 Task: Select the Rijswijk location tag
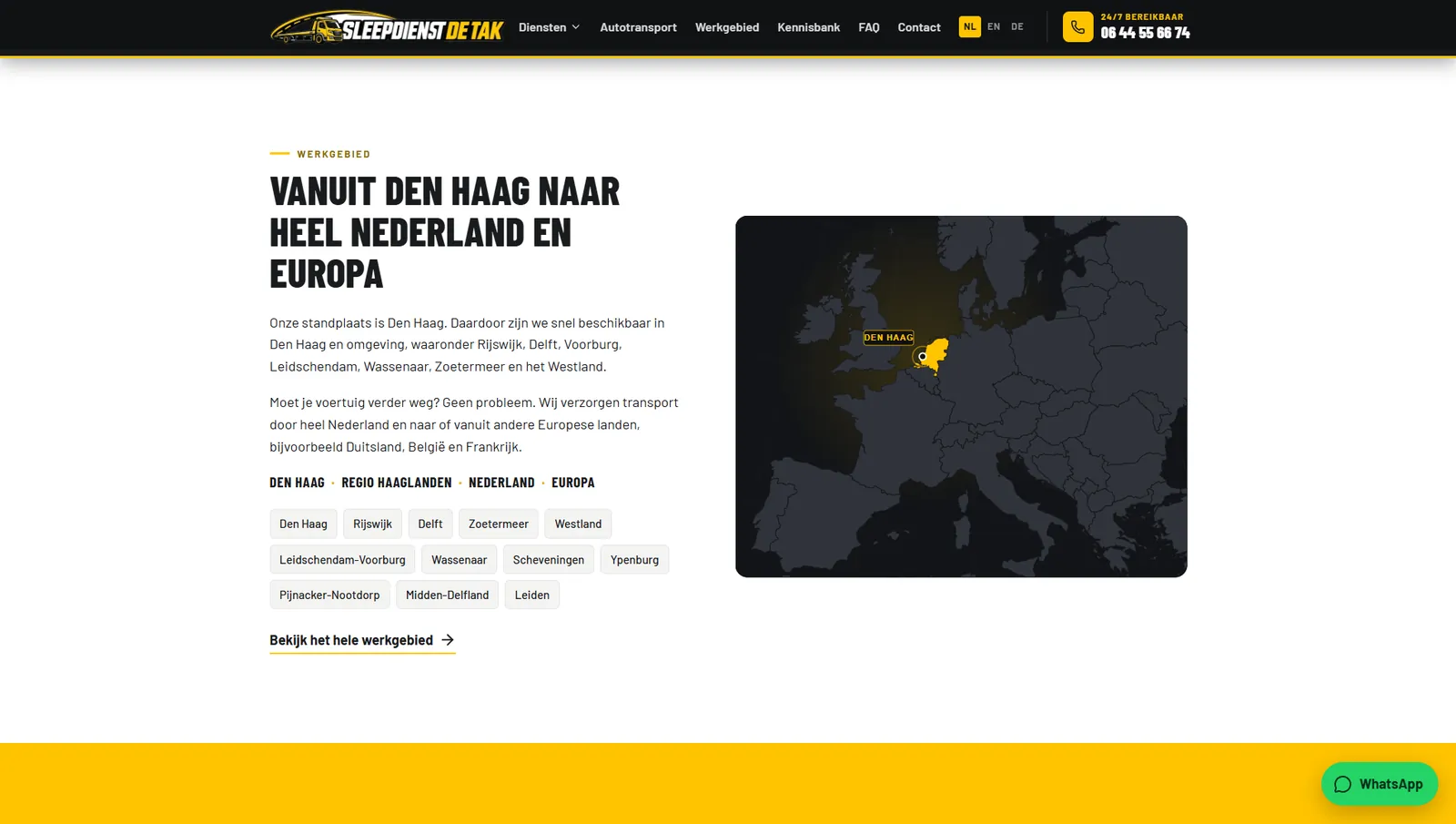372,524
